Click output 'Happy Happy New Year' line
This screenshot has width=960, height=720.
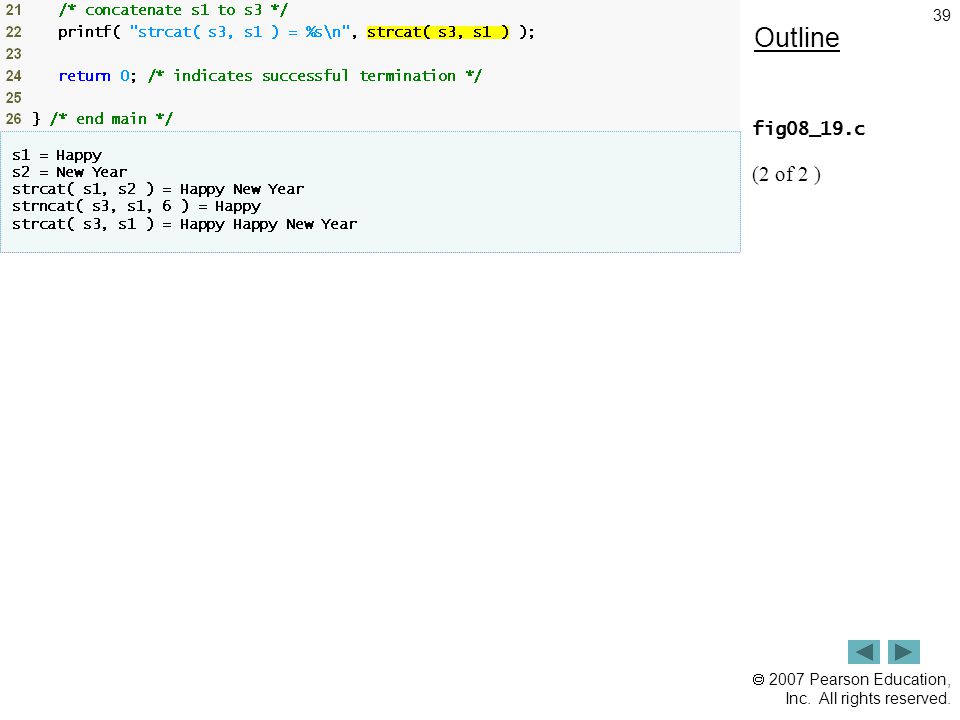click(x=184, y=224)
